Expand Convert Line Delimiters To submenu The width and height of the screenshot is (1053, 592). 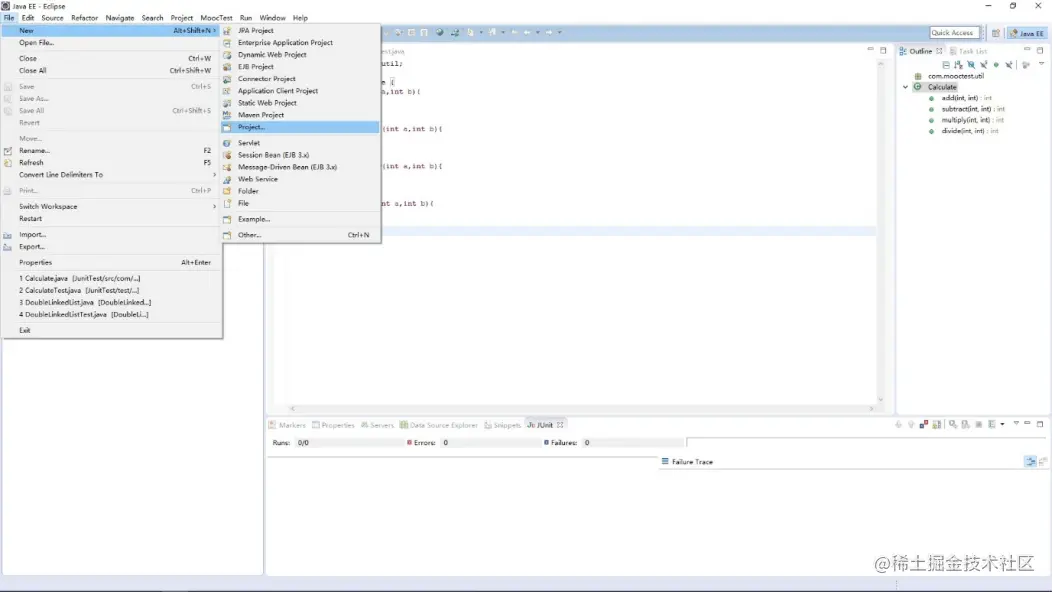pos(111,175)
